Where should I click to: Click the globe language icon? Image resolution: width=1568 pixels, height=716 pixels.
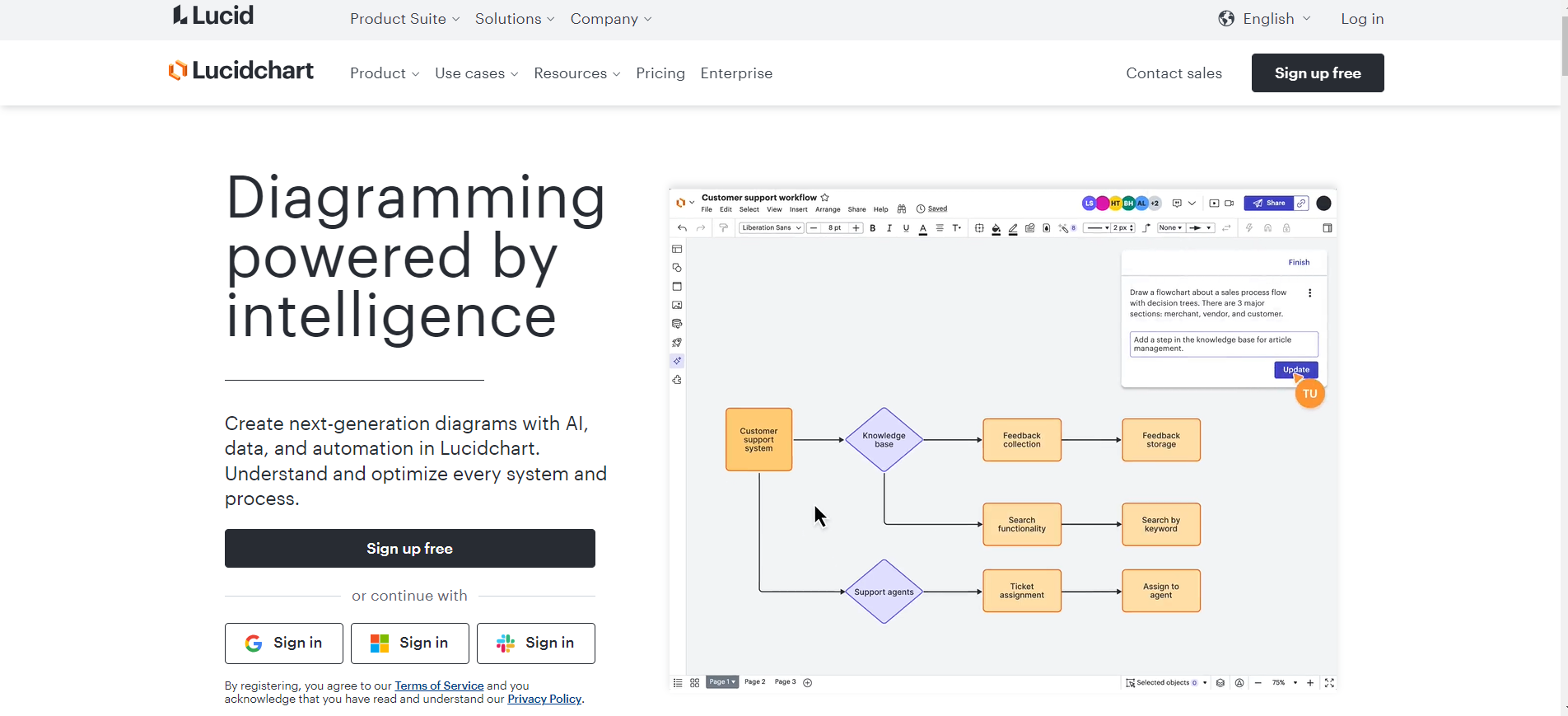tap(1226, 18)
